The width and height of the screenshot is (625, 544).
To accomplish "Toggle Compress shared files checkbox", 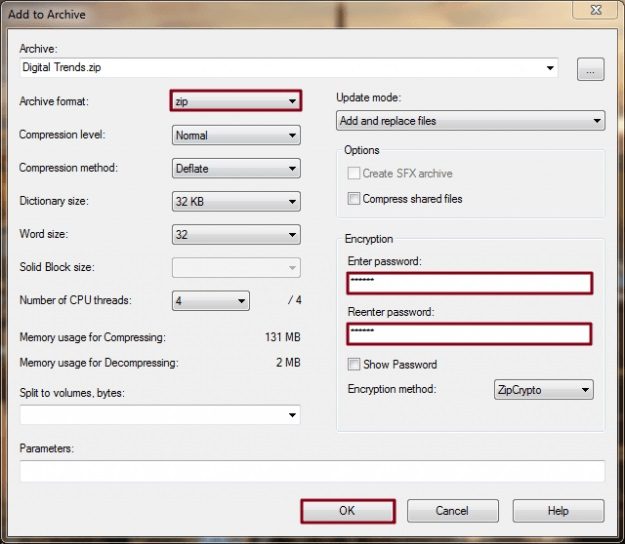I will (354, 199).
